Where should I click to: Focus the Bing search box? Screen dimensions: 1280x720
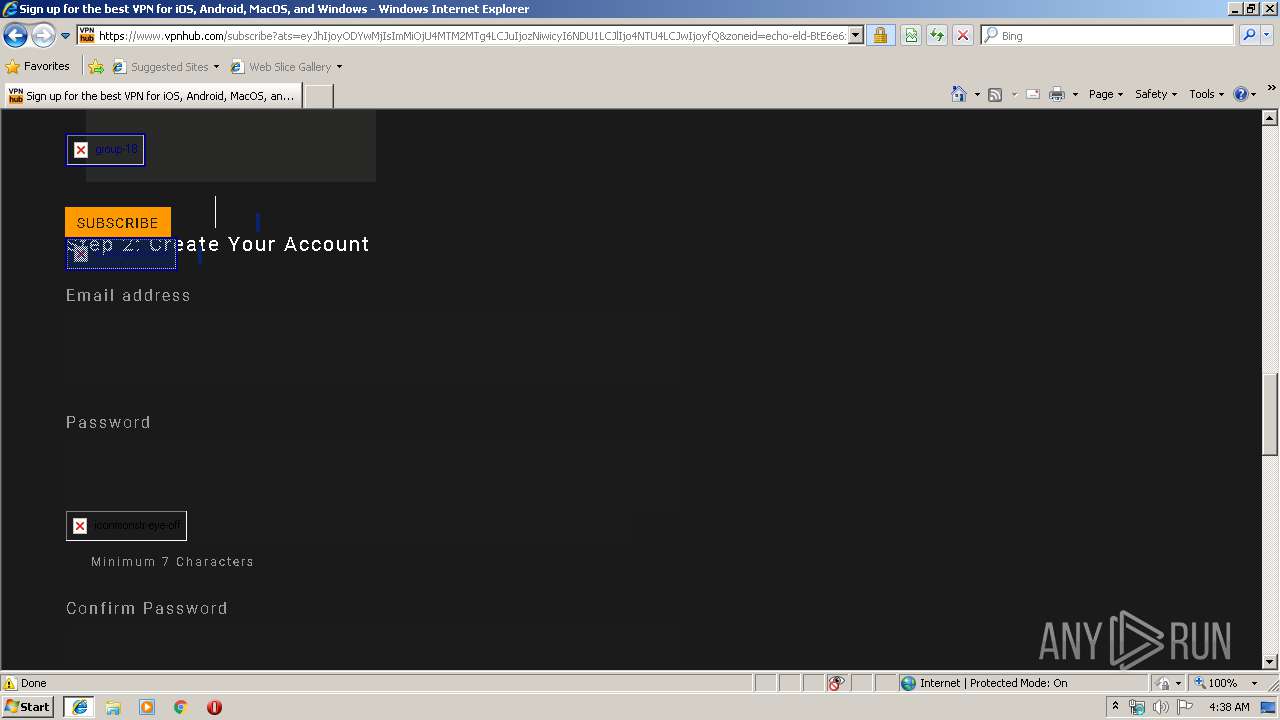pos(1108,35)
